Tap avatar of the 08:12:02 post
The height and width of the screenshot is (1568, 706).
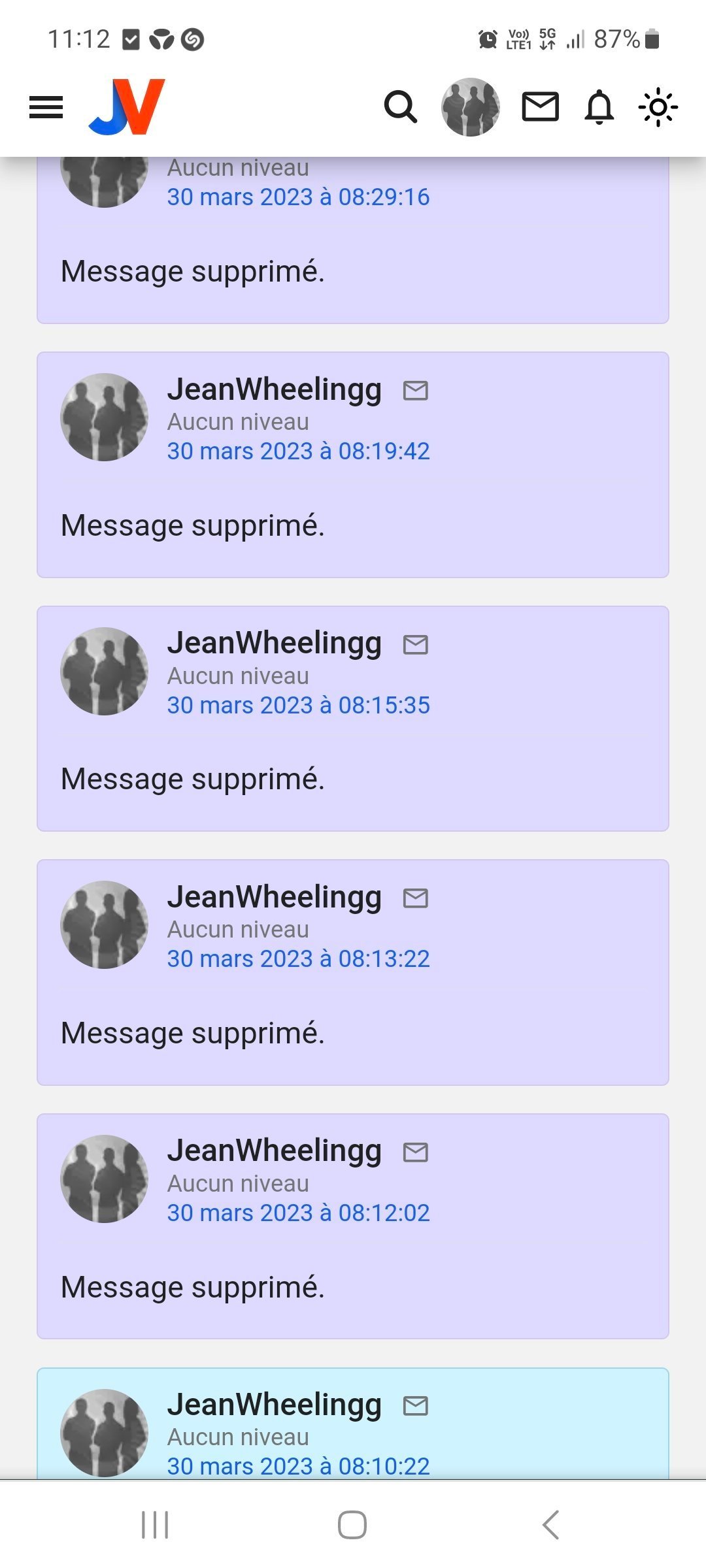pos(105,1179)
